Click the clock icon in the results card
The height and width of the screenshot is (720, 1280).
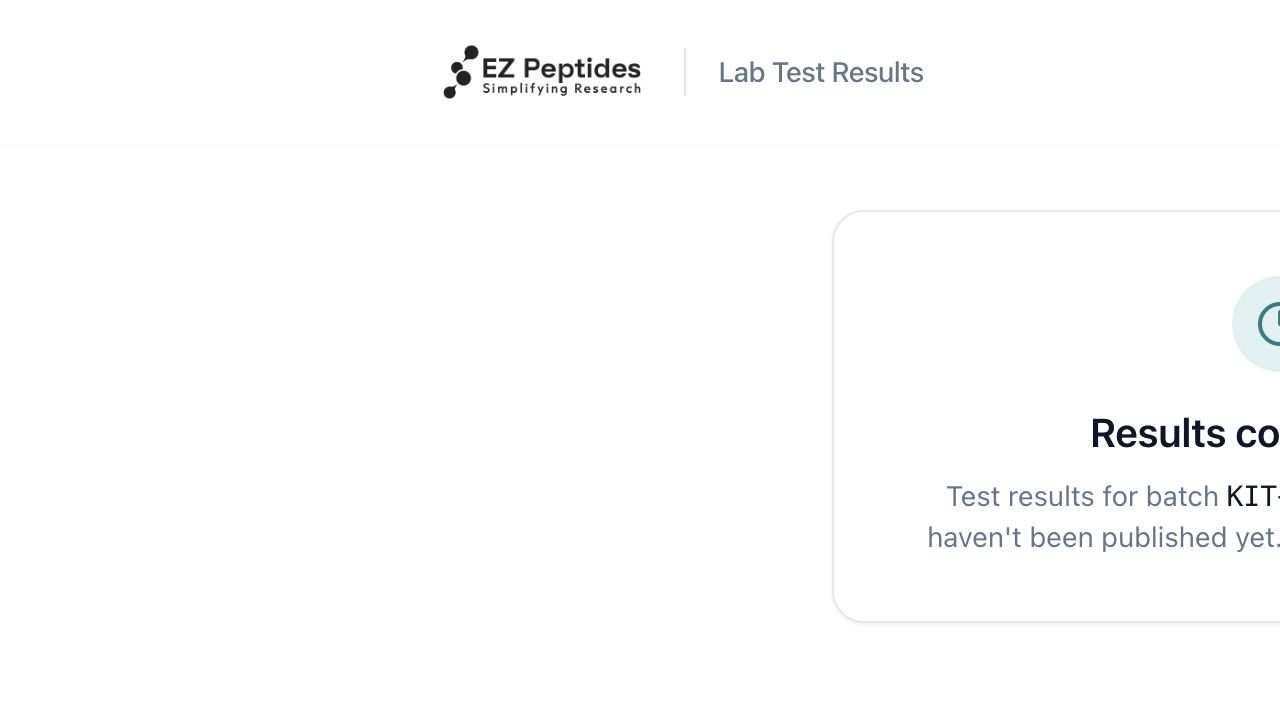pos(1269,324)
